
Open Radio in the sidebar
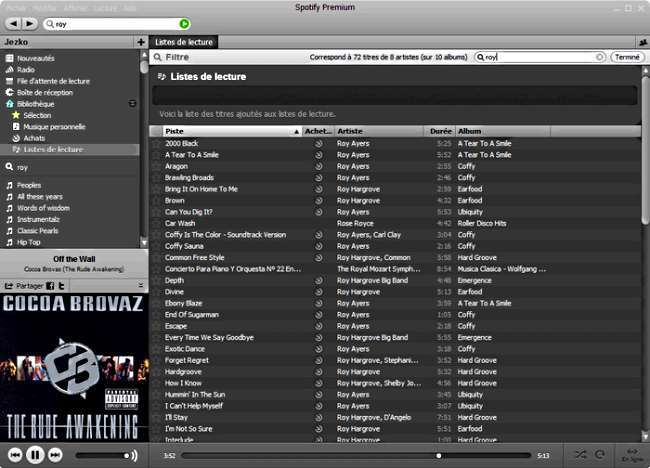click(26, 70)
